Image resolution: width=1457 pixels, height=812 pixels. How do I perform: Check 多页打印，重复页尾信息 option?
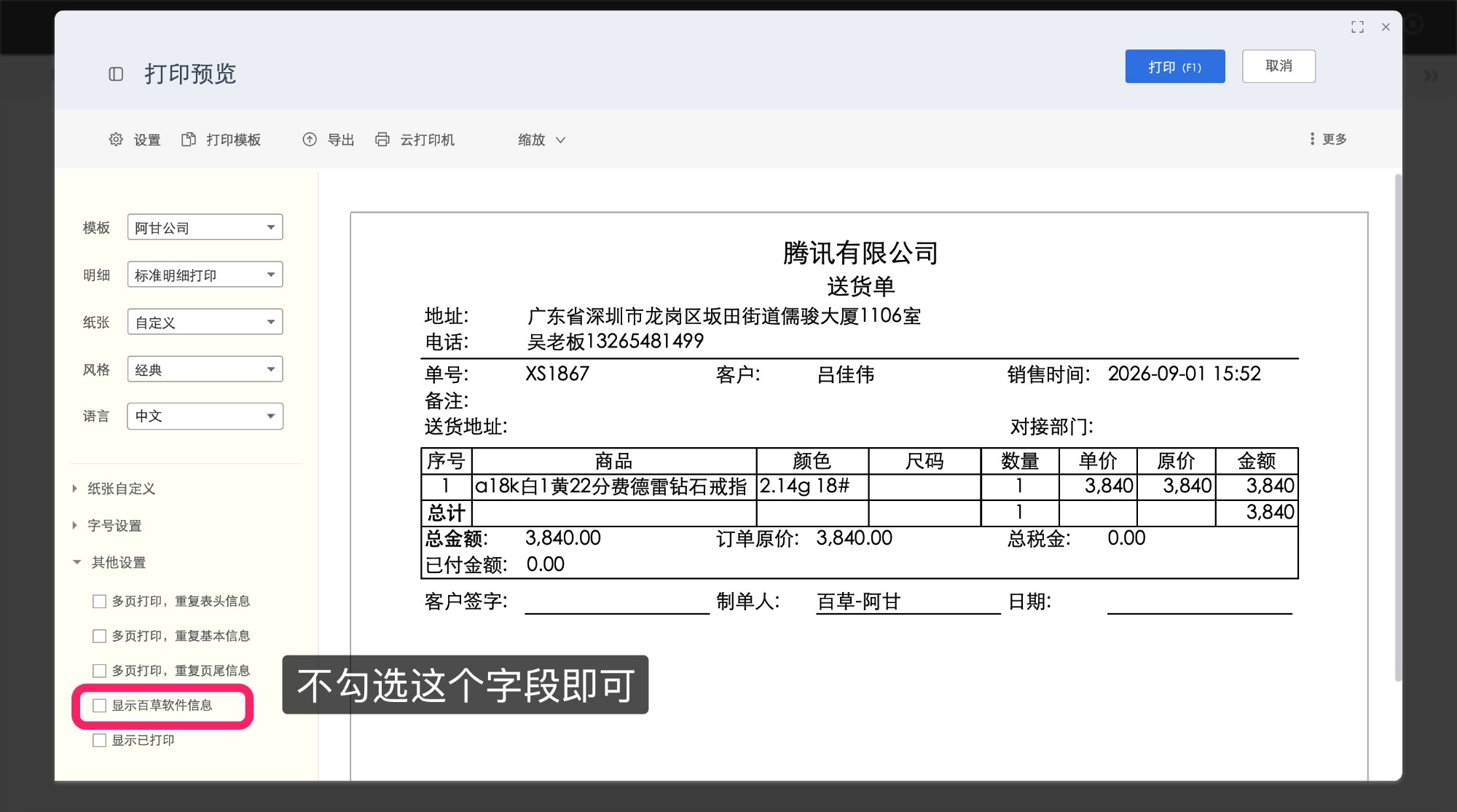tap(99, 670)
